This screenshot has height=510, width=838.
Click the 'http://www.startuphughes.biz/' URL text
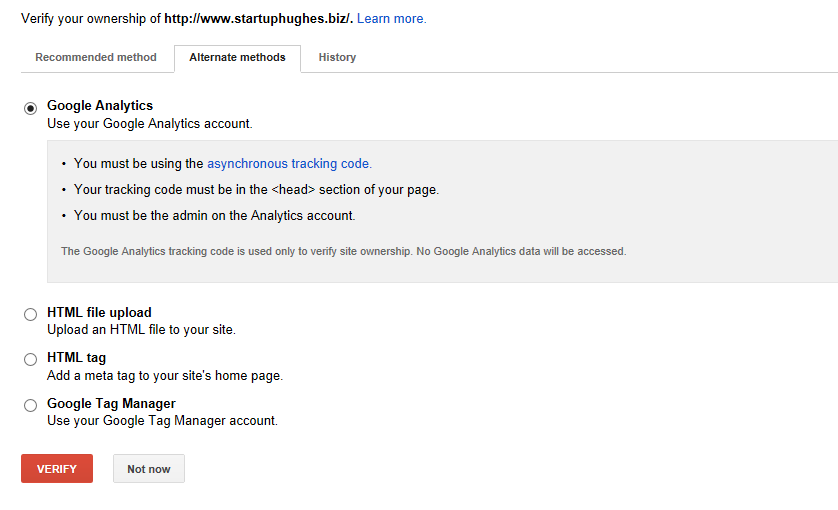click(x=258, y=19)
